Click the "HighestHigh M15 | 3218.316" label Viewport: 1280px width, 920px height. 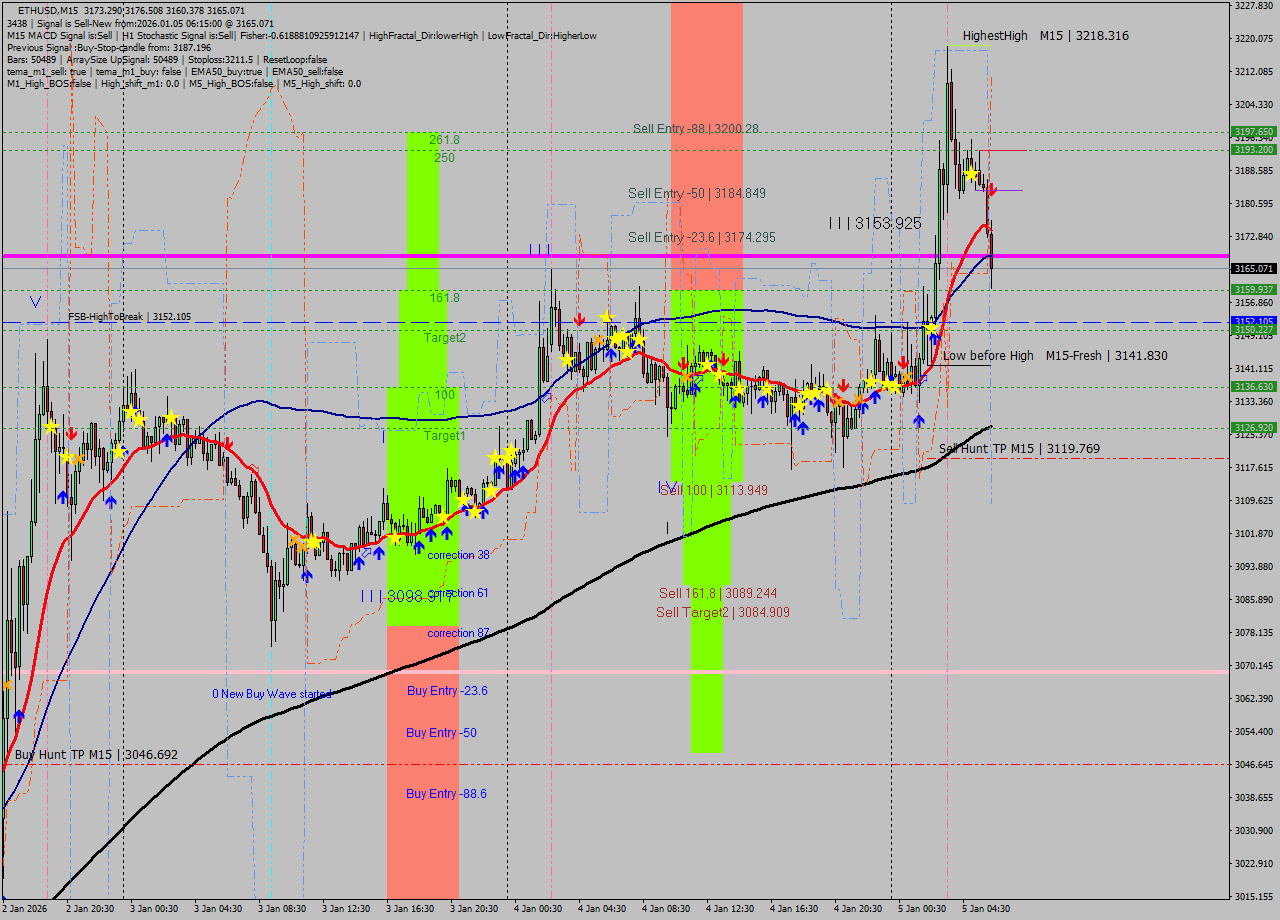coord(1045,35)
